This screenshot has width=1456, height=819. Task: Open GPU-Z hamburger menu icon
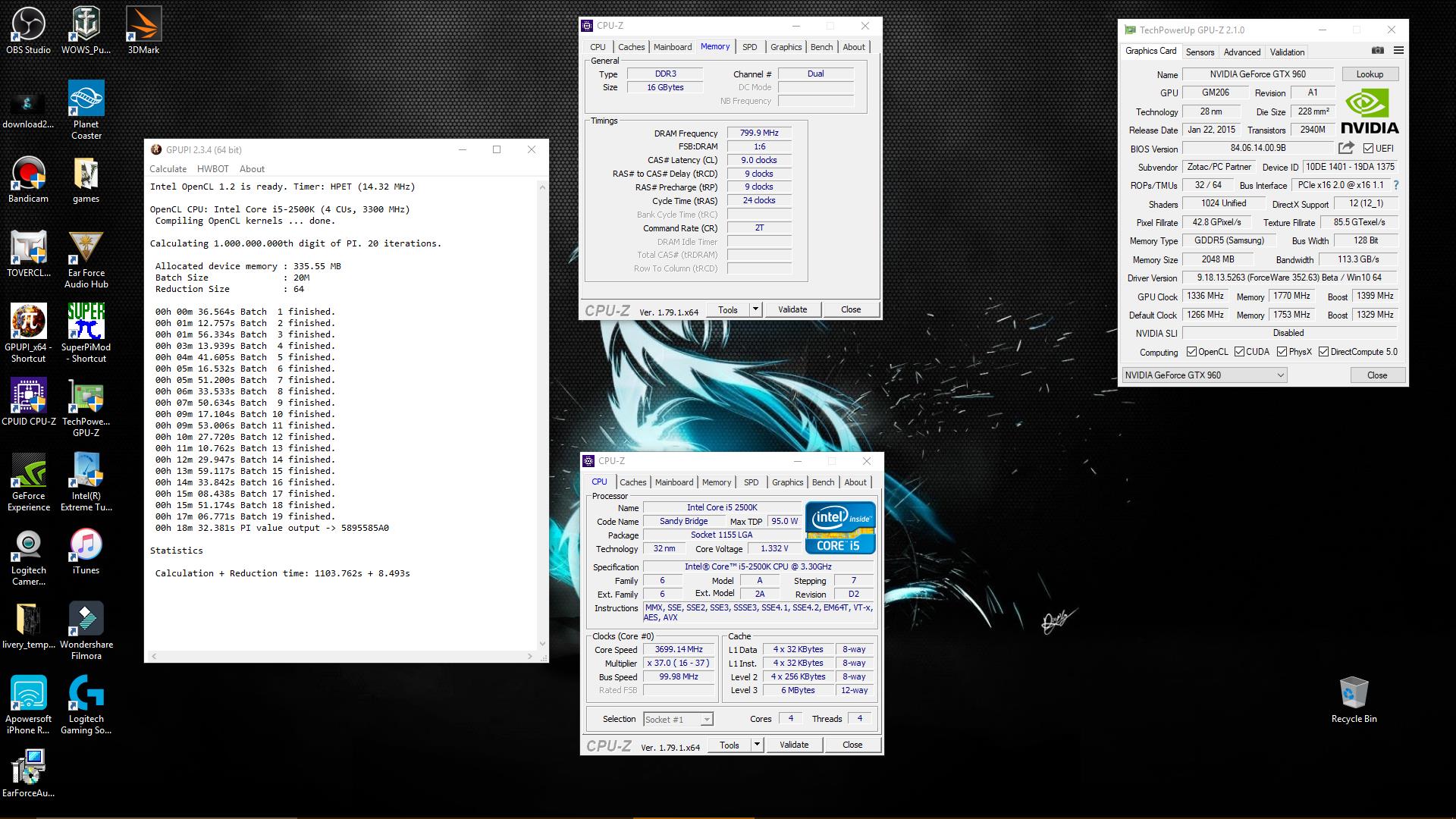(x=1398, y=51)
